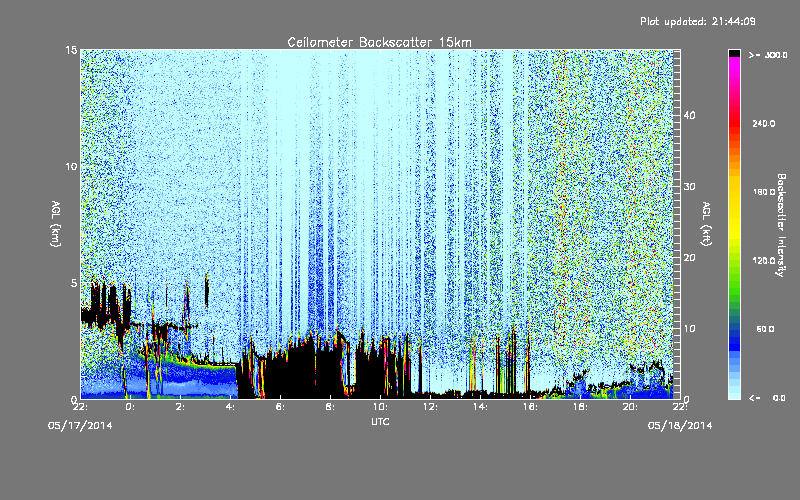Click the start date 05/17/2014
This screenshot has width=800, height=500.
point(80,426)
